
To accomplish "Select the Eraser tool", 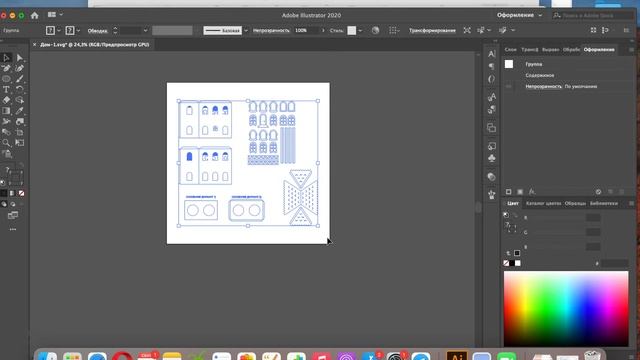I will pyautogui.click(x=7, y=100).
